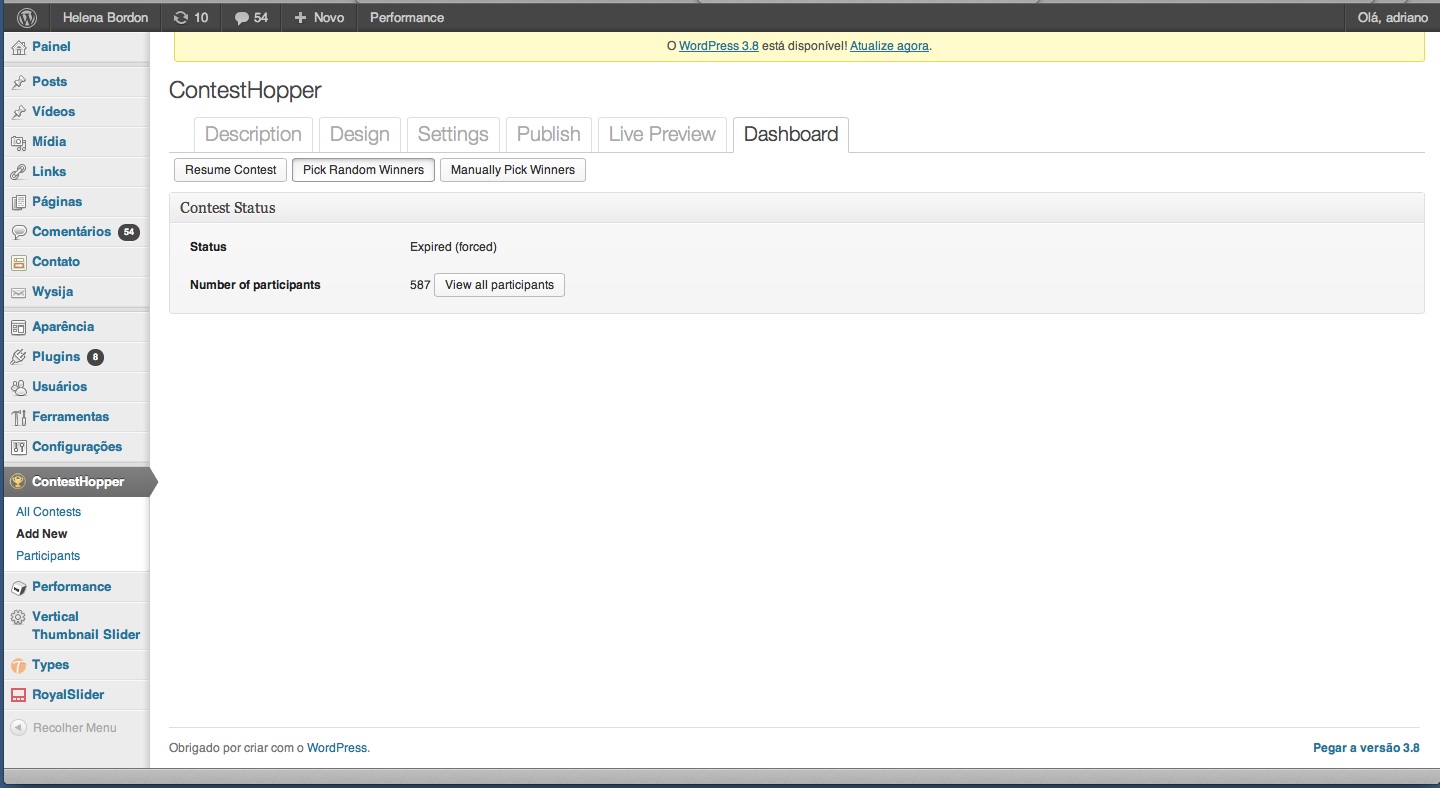The image size is (1440, 788).
Task: Click the Ferramentas tools icon
Action: (18, 417)
